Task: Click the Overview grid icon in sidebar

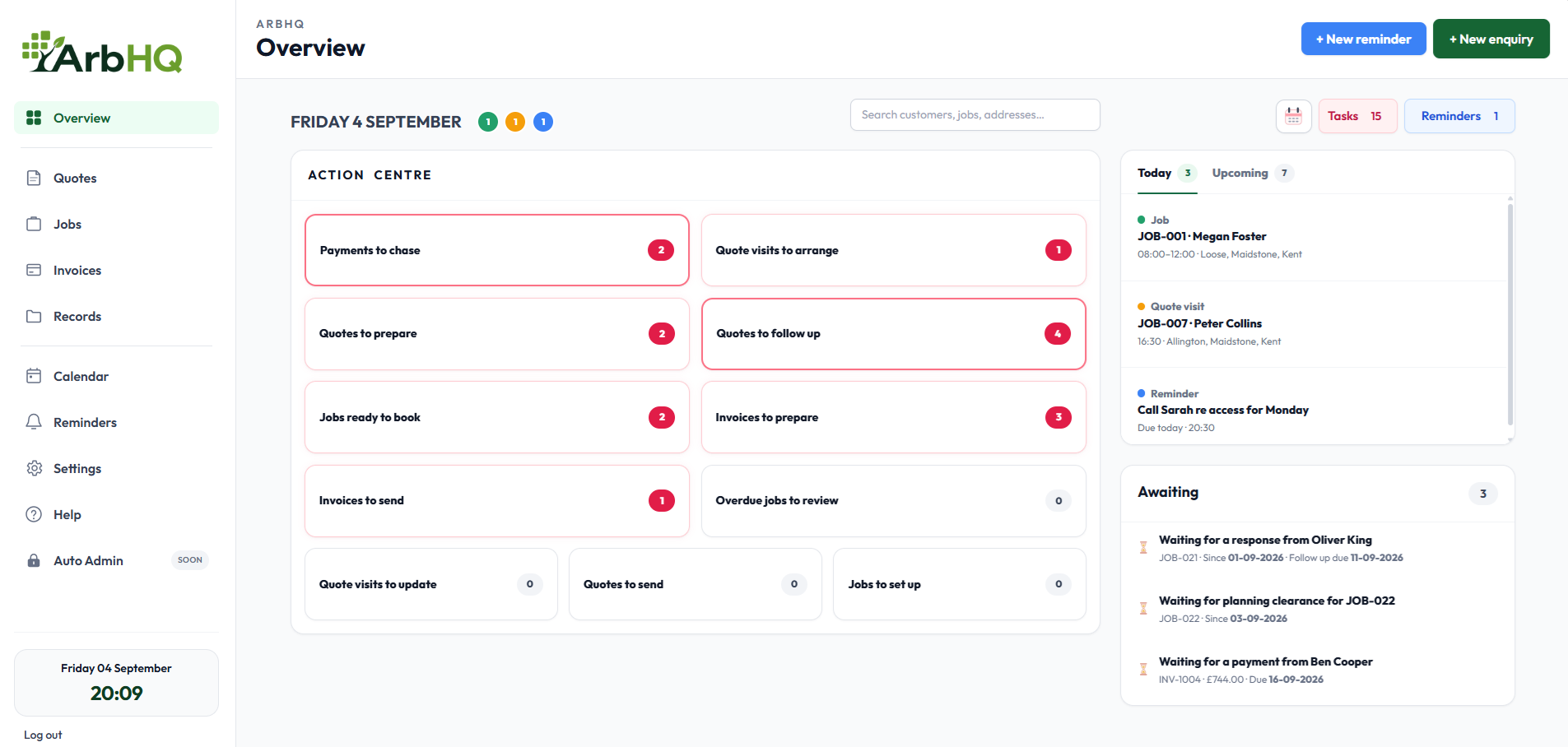Action: [x=34, y=118]
